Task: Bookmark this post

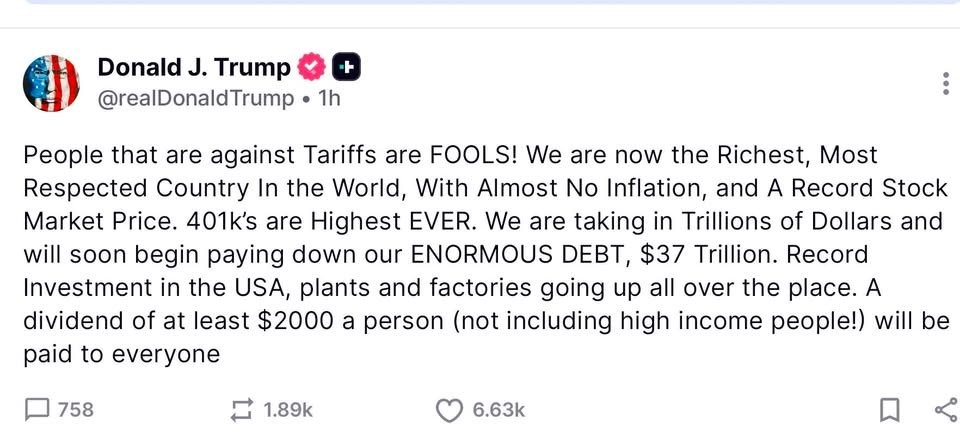Action: [890, 409]
